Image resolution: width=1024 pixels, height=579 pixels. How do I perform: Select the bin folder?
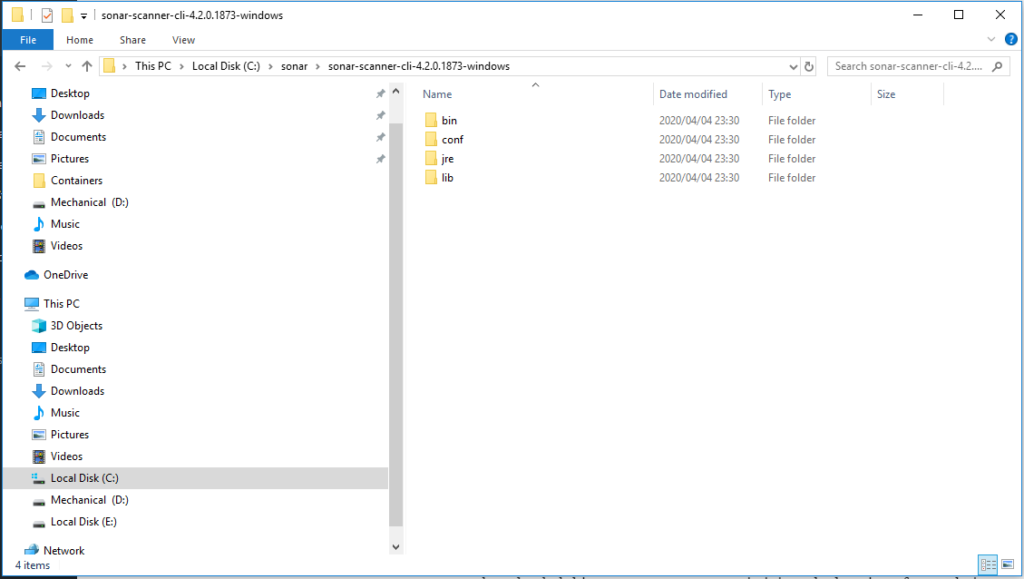point(449,120)
